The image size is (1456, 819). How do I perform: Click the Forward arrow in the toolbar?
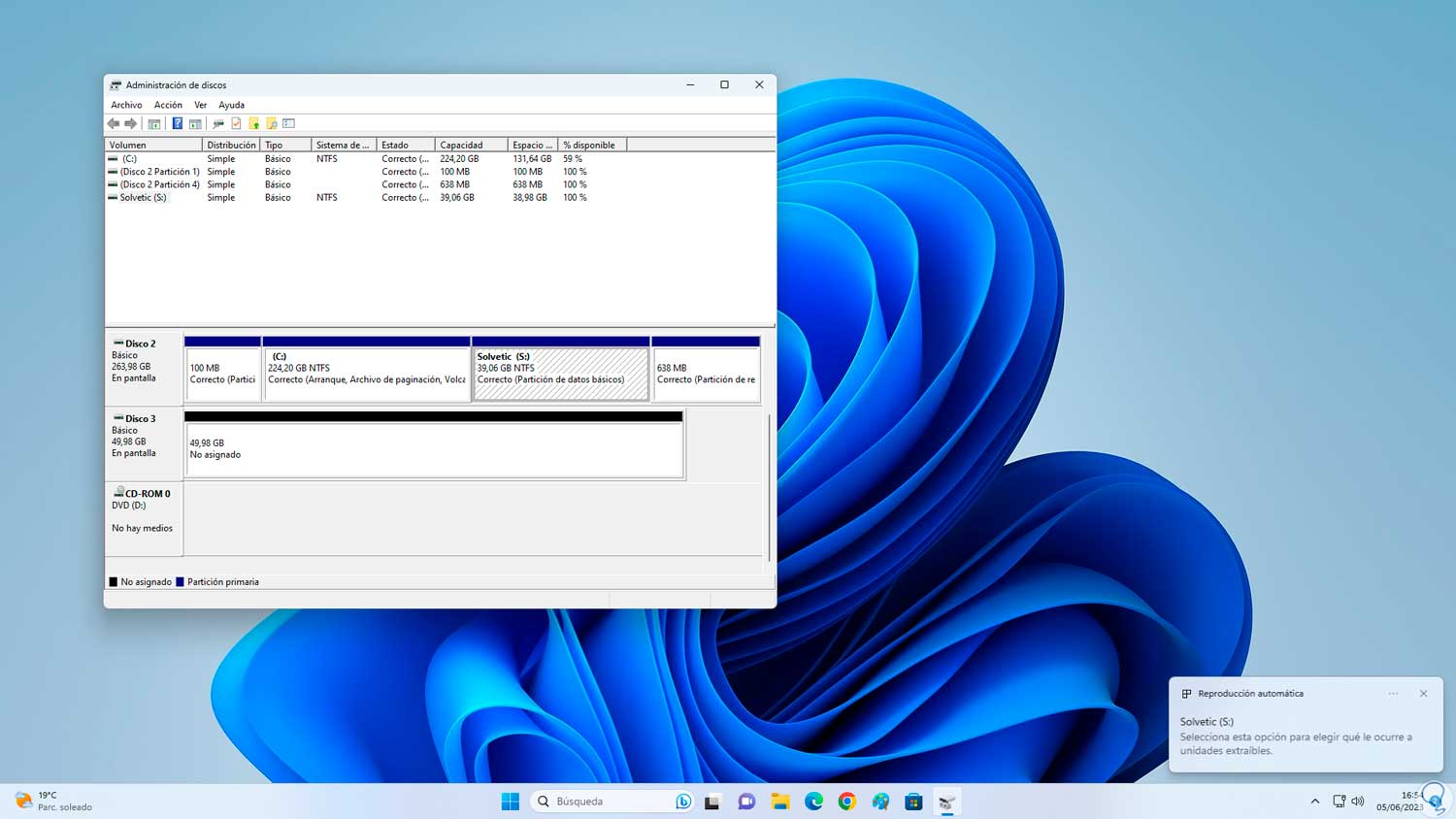131,123
